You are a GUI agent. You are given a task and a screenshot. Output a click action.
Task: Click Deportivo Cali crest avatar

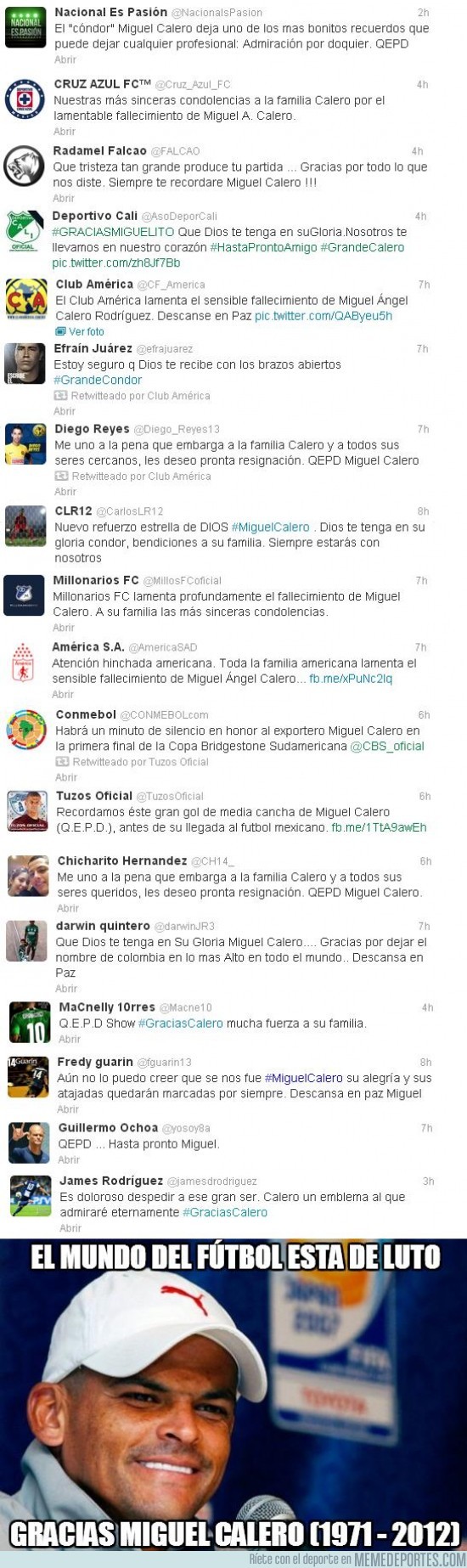pos(25,231)
